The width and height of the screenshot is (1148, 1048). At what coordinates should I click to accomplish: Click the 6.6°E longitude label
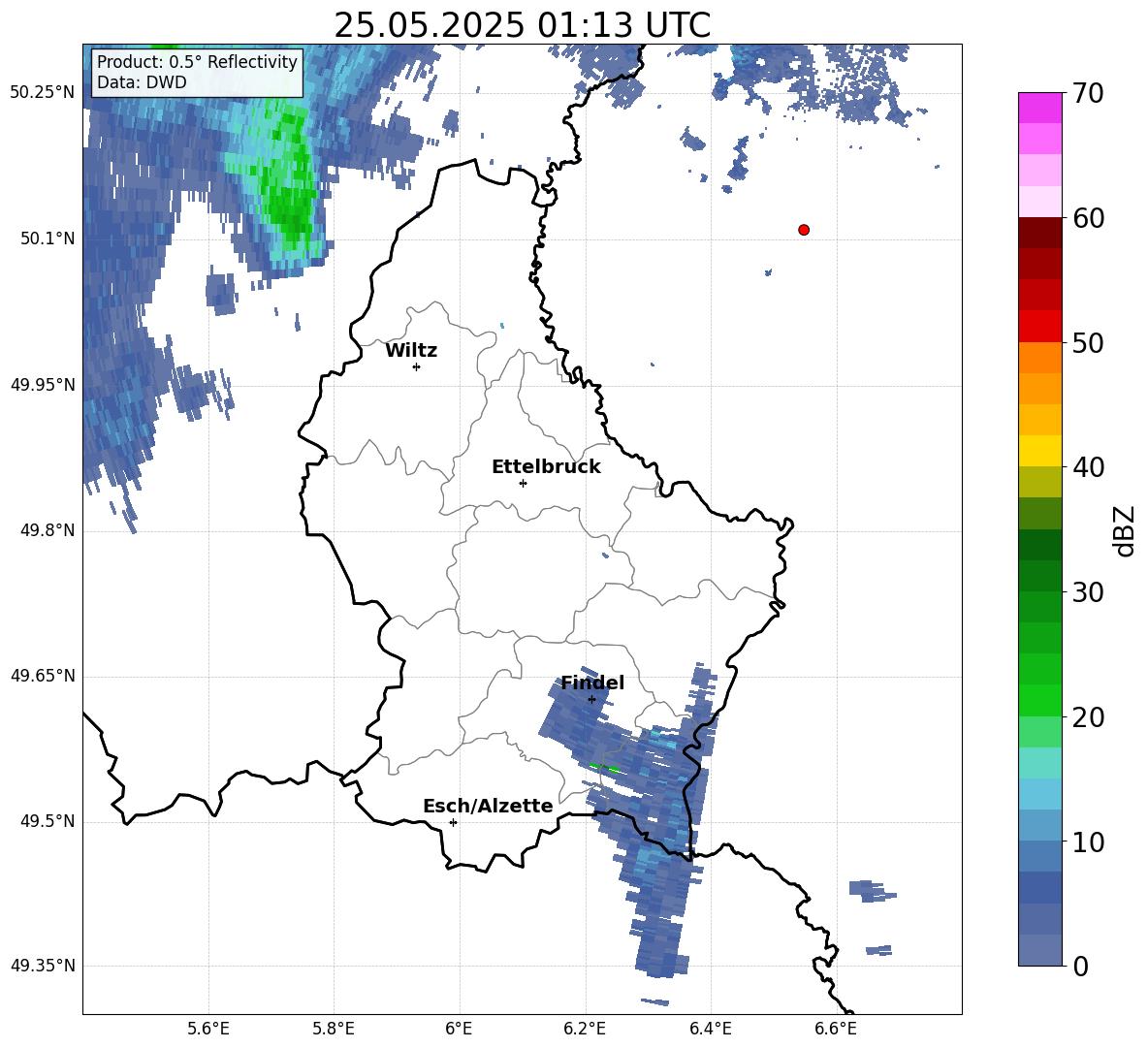pos(836,1030)
